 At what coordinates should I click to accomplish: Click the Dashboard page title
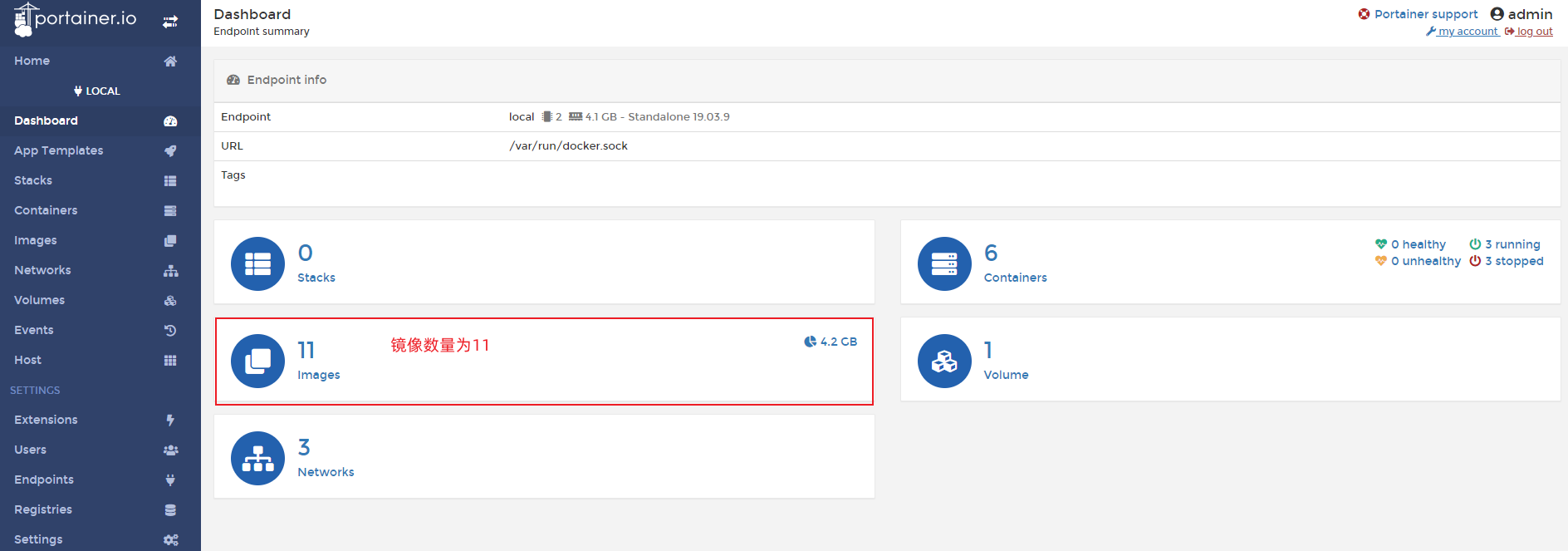(252, 14)
